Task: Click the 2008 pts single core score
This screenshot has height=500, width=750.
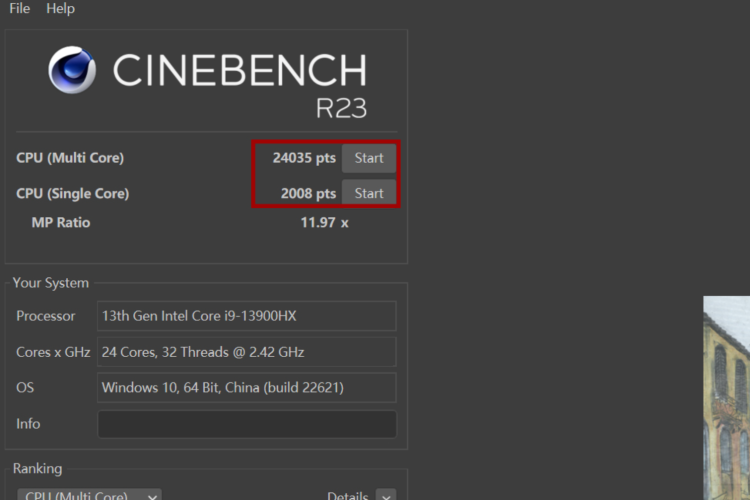Action: click(x=308, y=193)
